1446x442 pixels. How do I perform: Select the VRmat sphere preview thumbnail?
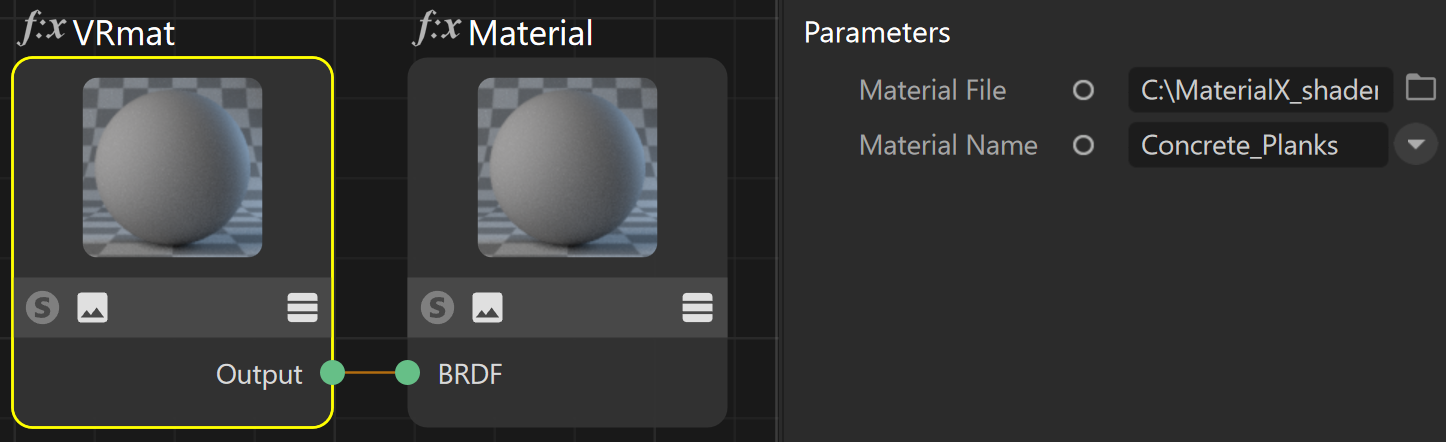click(173, 168)
